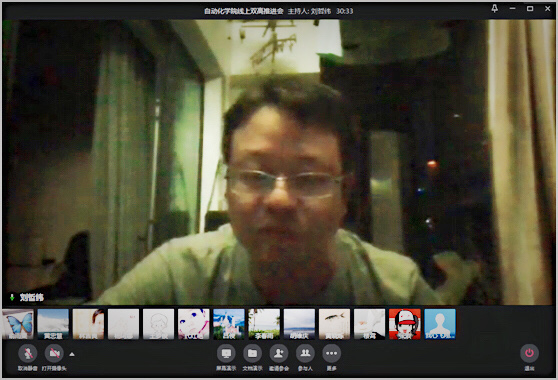Click the meeting title text in the title bar

244,11
